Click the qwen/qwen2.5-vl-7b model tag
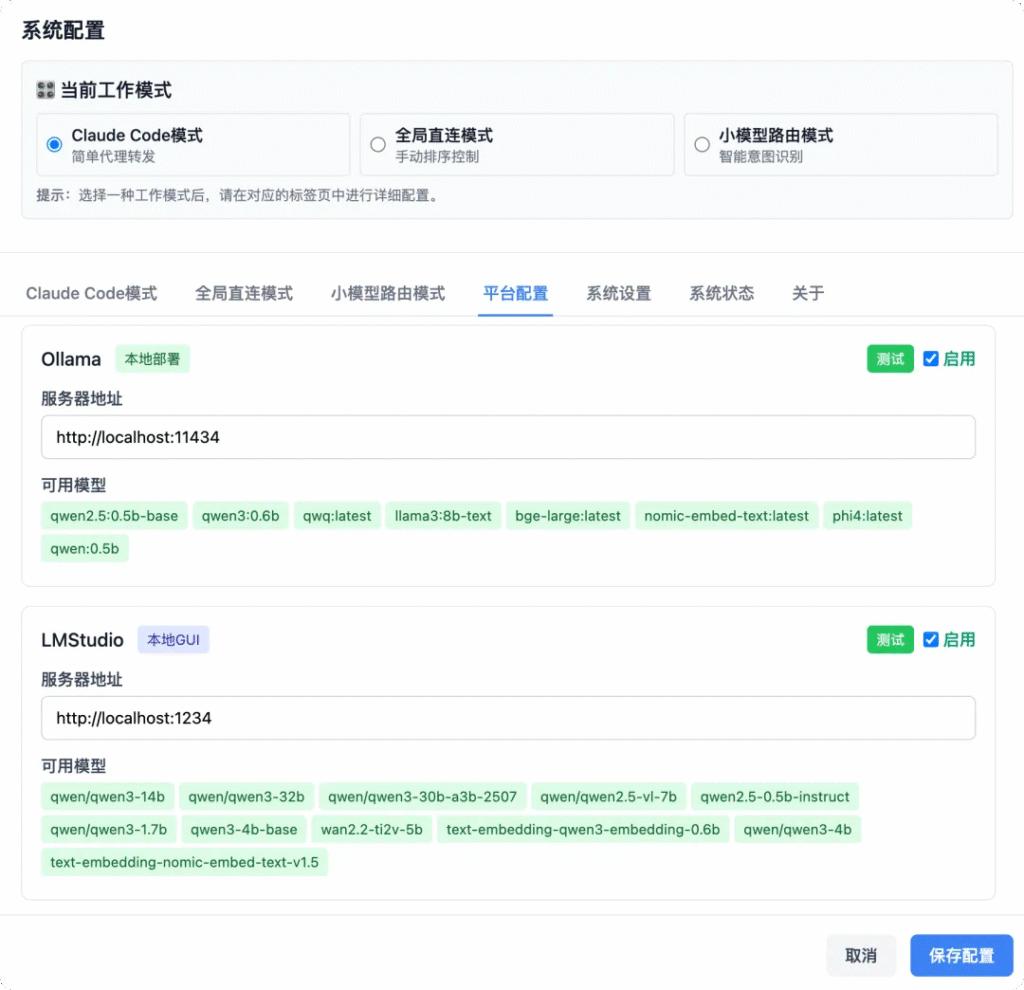 point(608,796)
